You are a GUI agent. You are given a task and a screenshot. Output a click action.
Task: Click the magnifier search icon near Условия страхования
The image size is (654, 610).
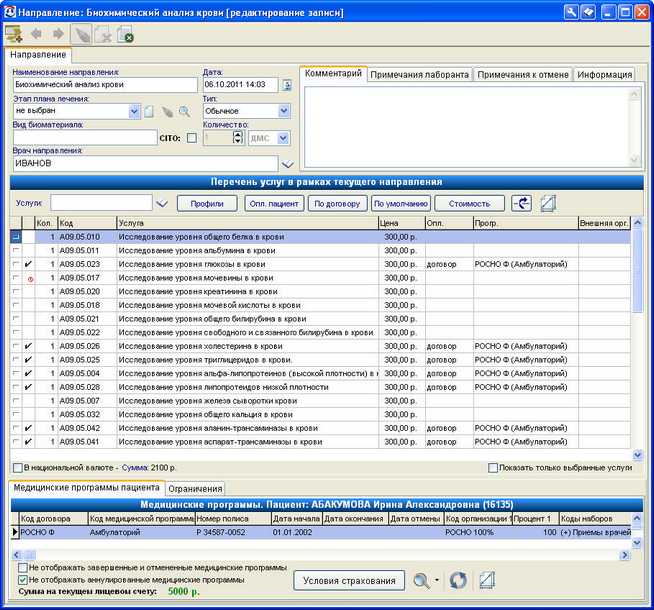coord(421,580)
